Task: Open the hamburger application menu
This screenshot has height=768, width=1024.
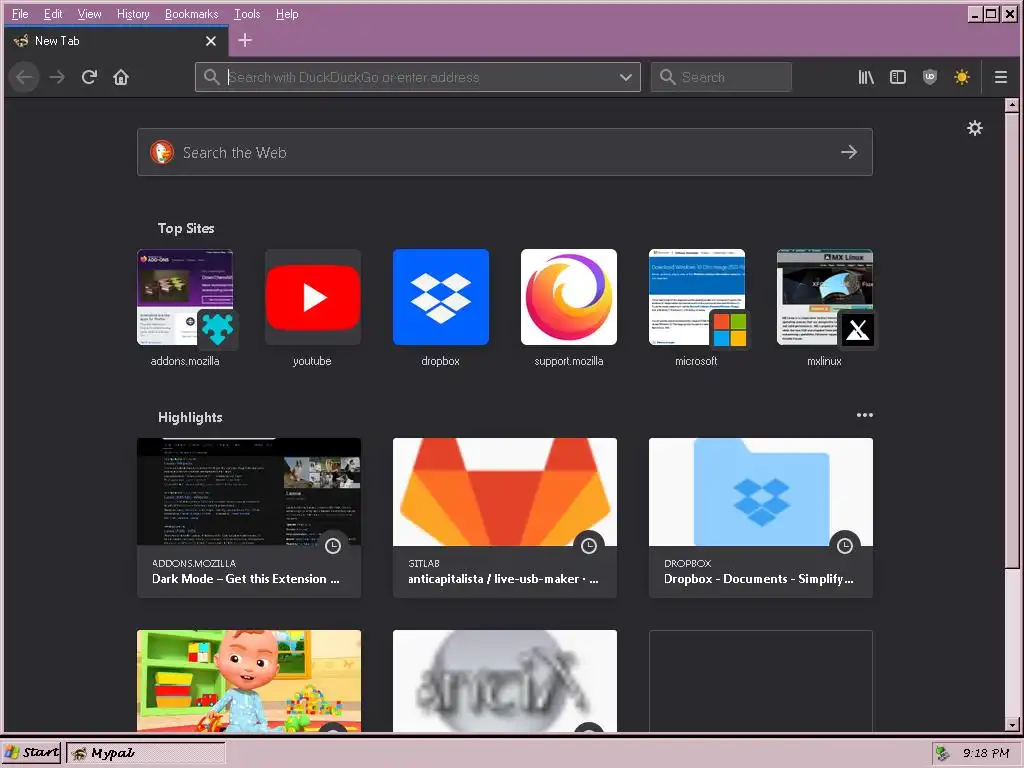Action: pos(1000,77)
